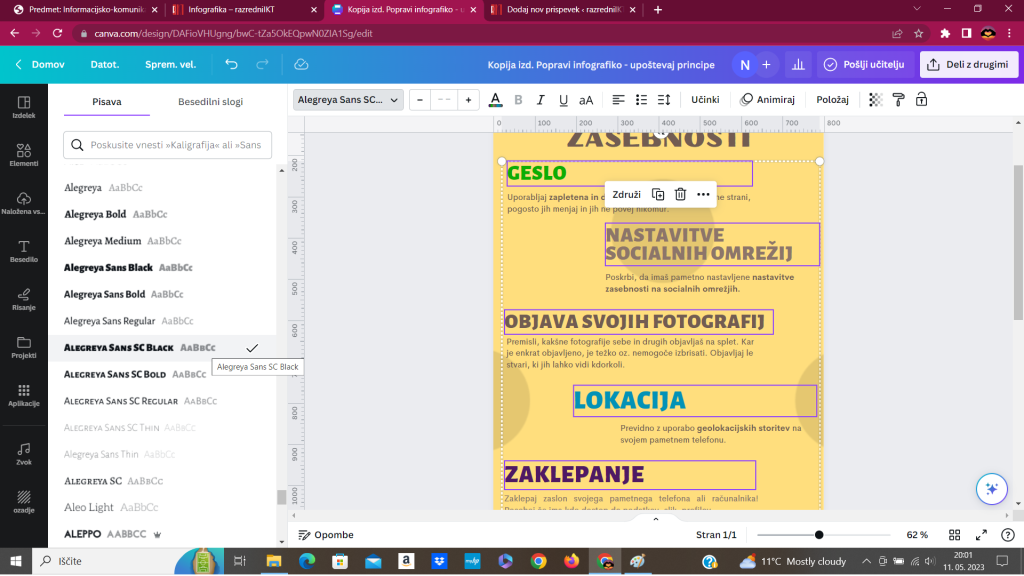Screen dimensions: 1024x576
Task: Toggle italic formatting
Action: (540, 100)
